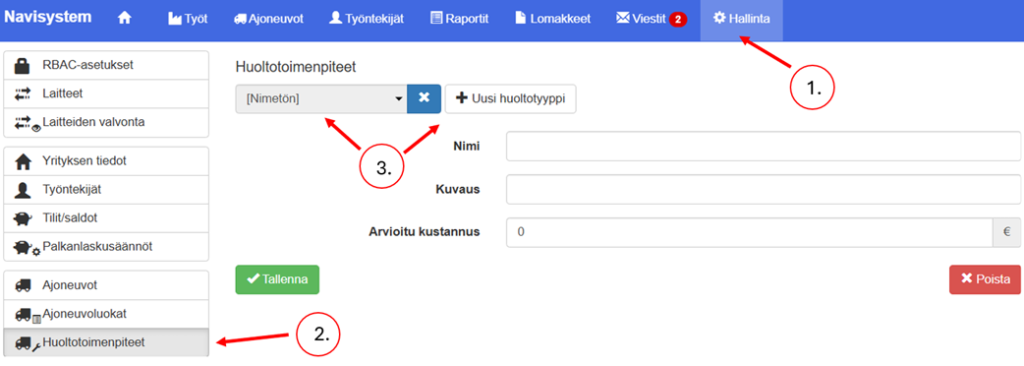Open Yrityksen tiedot in sidebar
Viewport: 1024px width, 366px height.
tap(106, 161)
